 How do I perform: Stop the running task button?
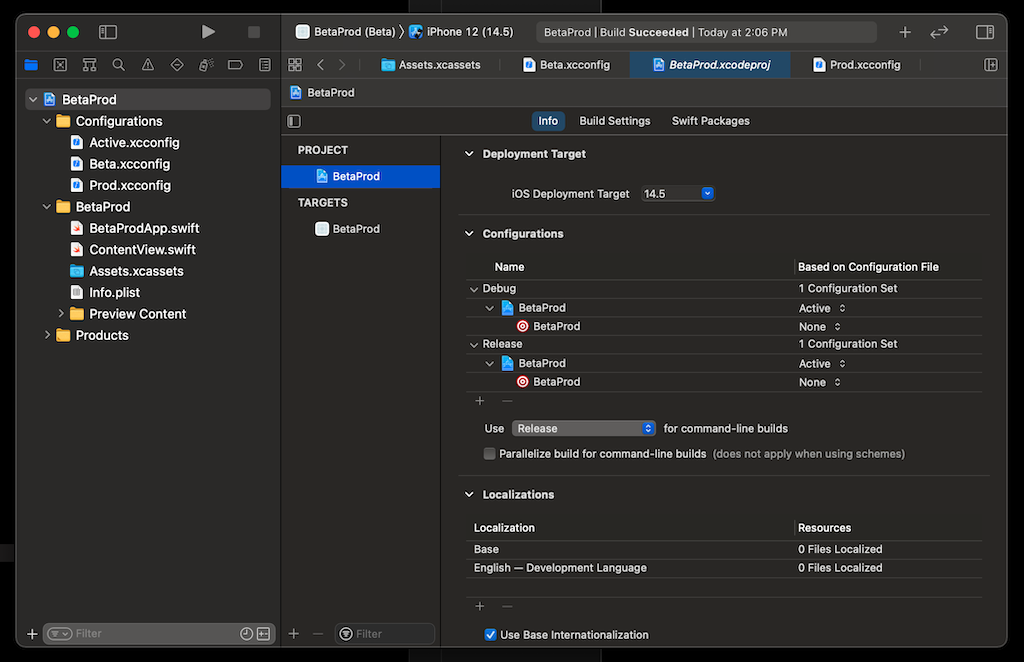[x=254, y=32]
